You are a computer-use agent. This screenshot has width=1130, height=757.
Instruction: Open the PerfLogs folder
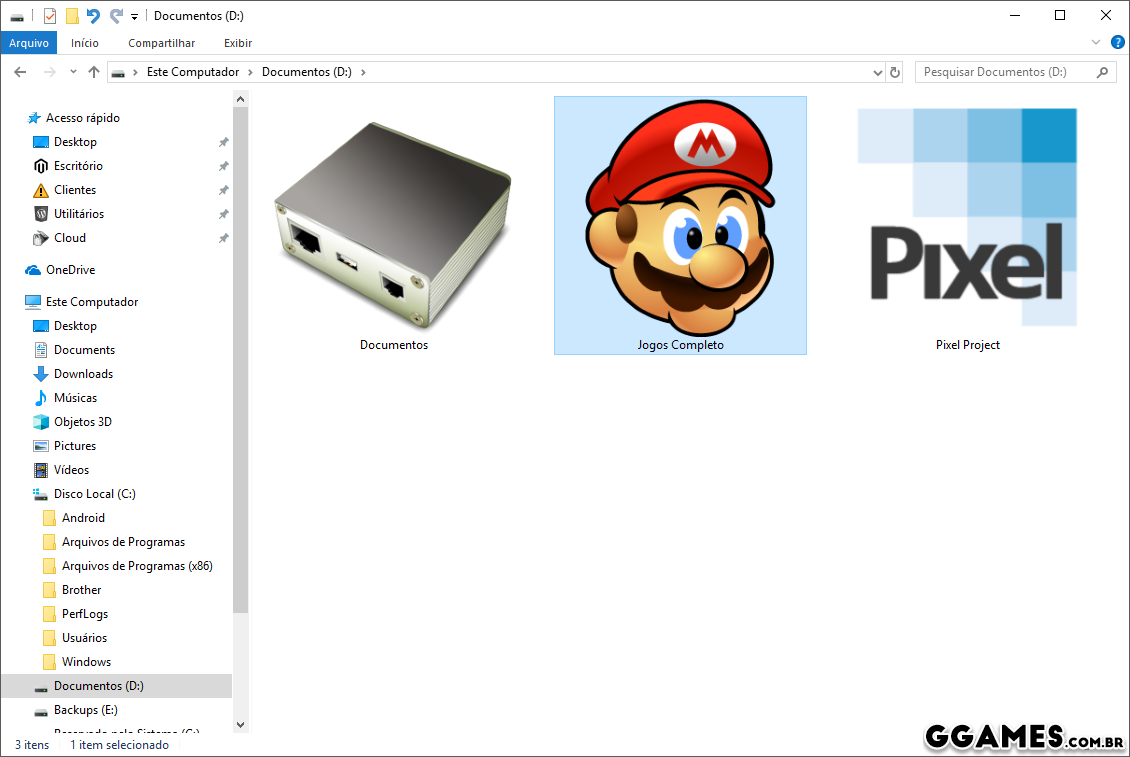point(84,614)
